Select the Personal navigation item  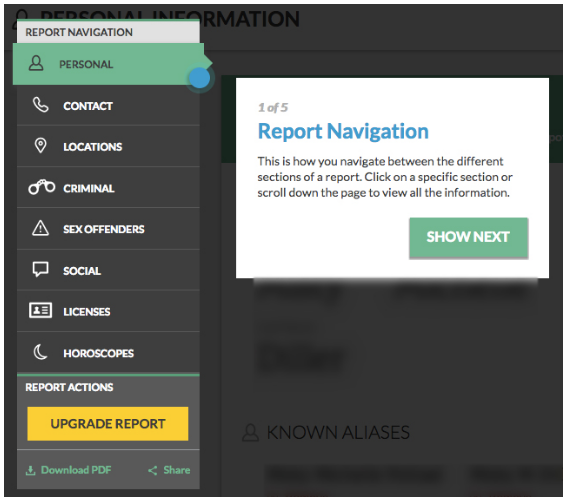pyautogui.click(x=108, y=64)
